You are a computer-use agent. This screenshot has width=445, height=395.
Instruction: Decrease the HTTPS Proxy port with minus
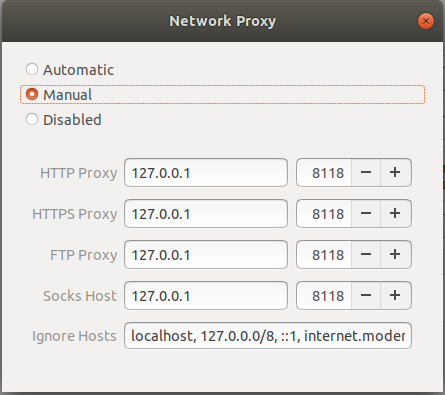(366, 214)
